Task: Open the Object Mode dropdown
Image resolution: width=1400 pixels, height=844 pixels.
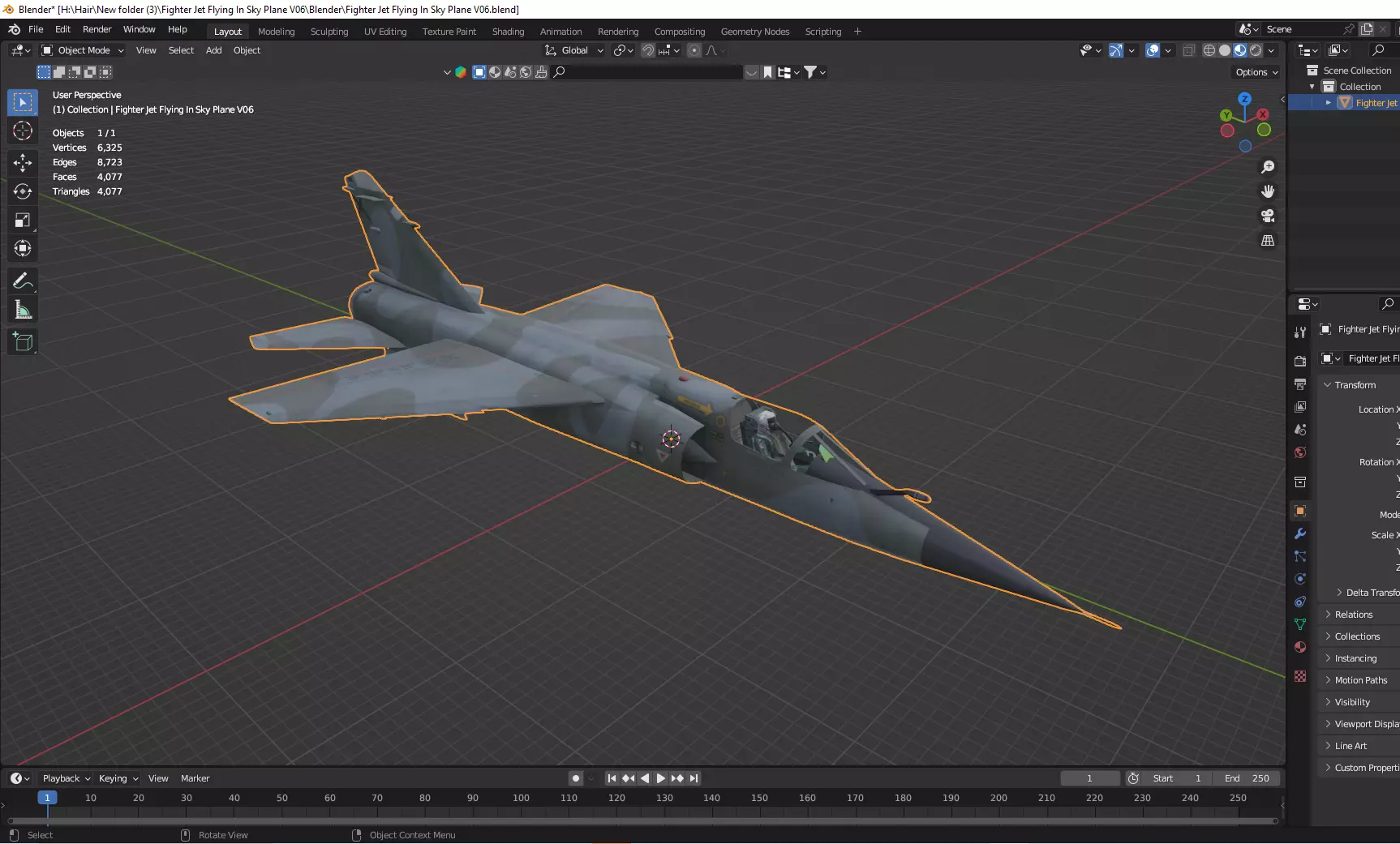Action: coord(83,50)
